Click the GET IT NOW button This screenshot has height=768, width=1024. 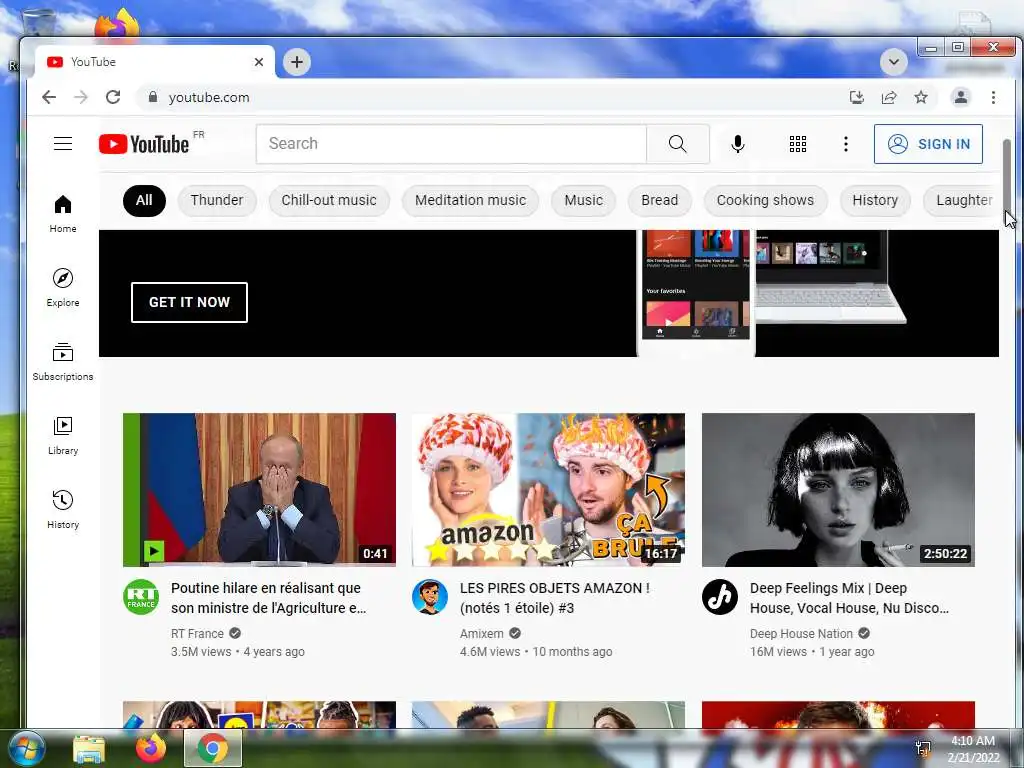[189, 302]
